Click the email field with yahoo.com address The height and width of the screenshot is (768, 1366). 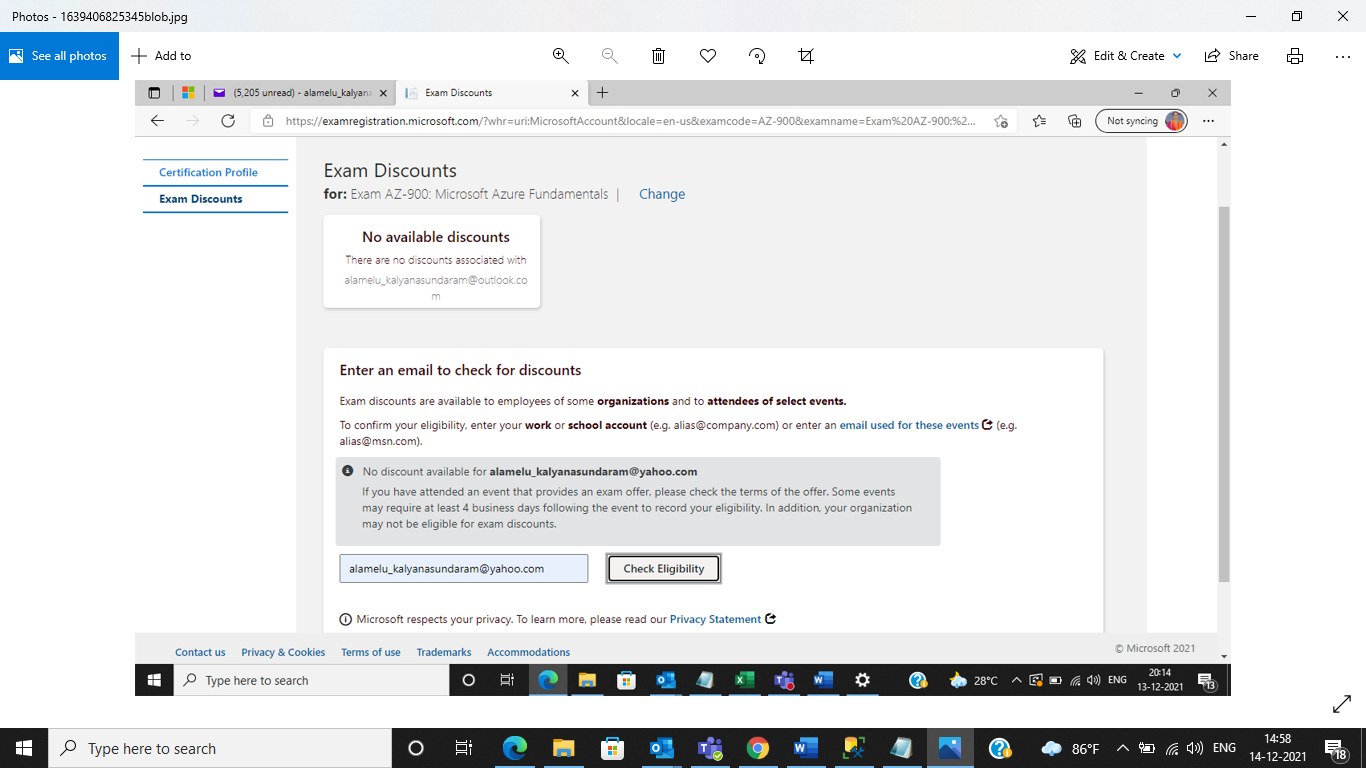[x=464, y=568]
